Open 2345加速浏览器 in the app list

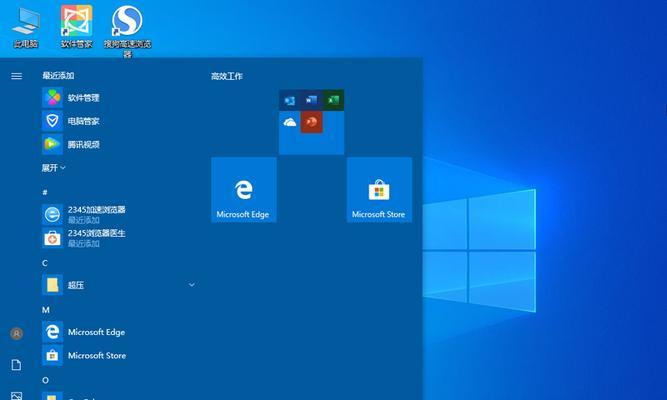(x=119, y=214)
